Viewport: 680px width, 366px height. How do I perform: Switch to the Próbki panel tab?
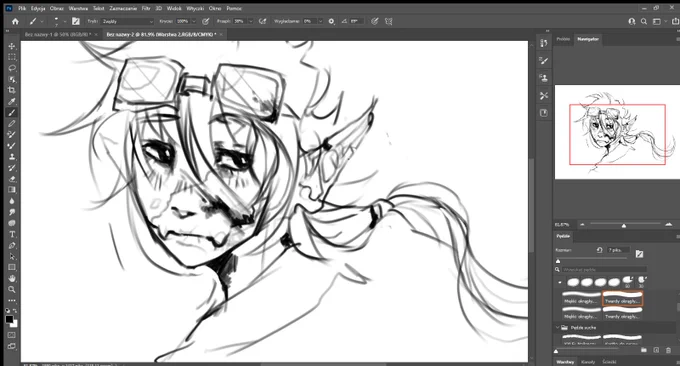pyautogui.click(x=563, y=39)
